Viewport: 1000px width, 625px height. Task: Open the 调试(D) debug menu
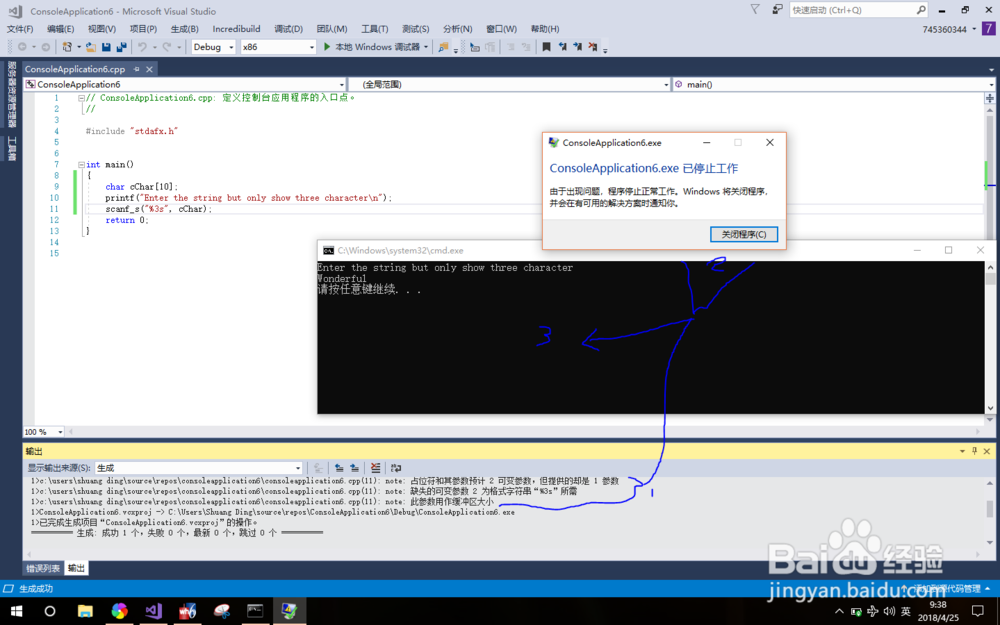coord(288,29)
